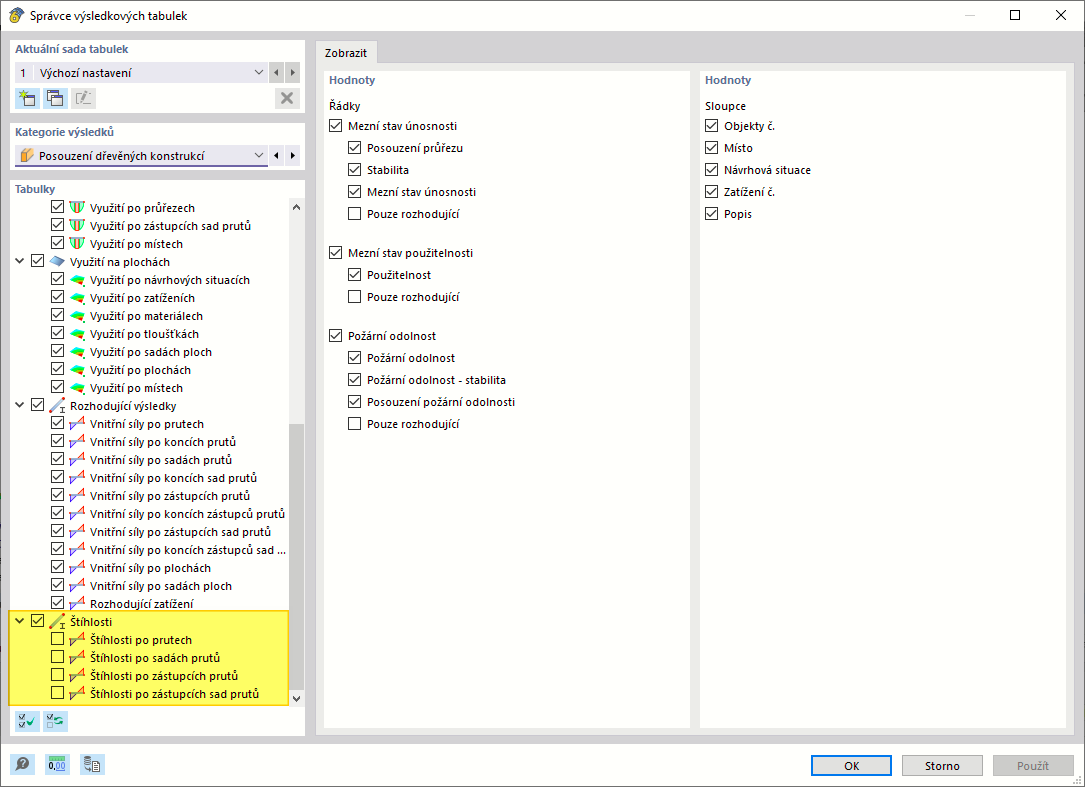Viewport: 1085px width, 787px height.
Task: Enable Štíhlosti po prutech checkbox
Action: point(57,639)
